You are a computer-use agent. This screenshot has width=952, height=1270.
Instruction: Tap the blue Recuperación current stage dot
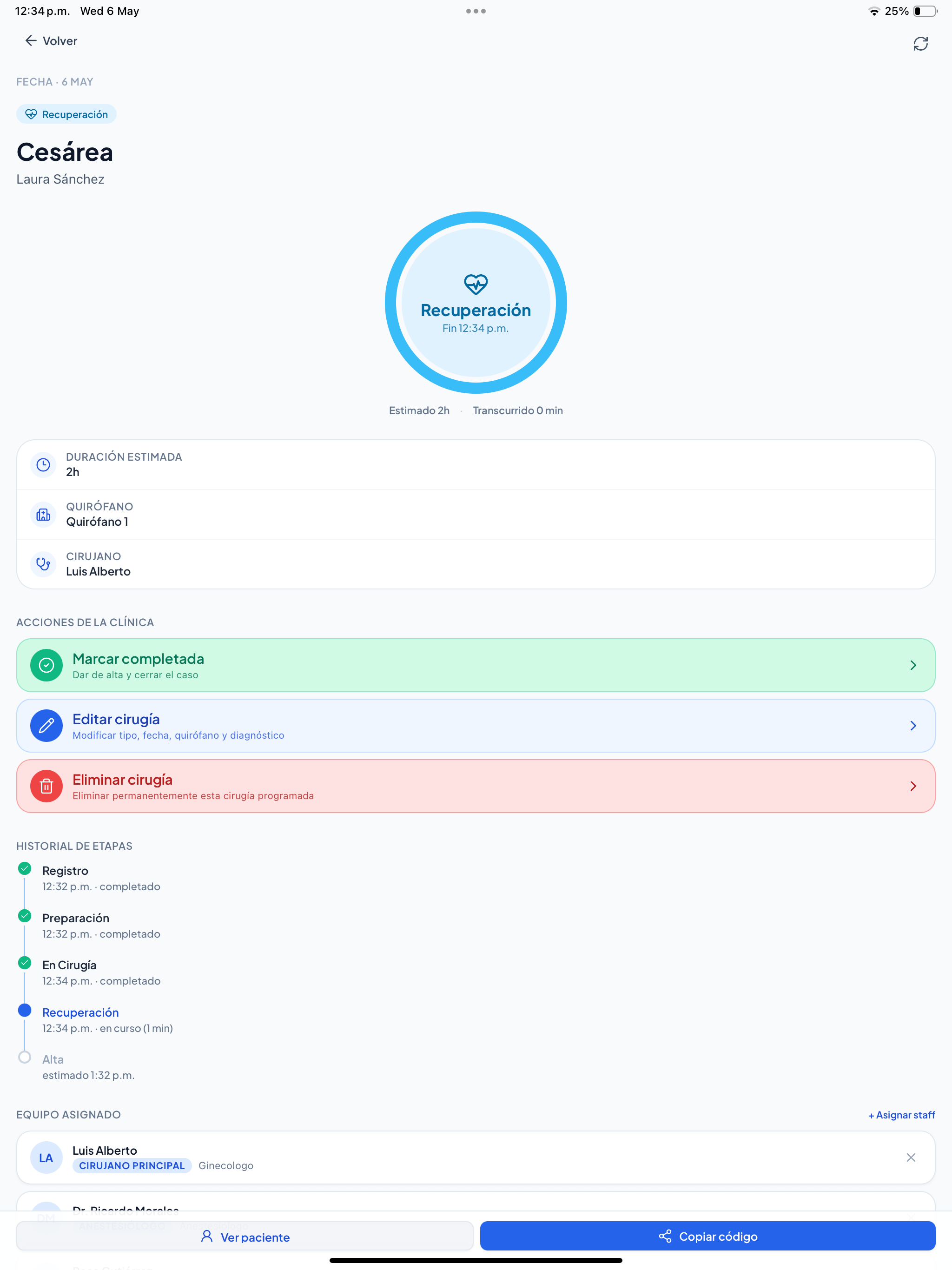click(x=25, y=1010)
